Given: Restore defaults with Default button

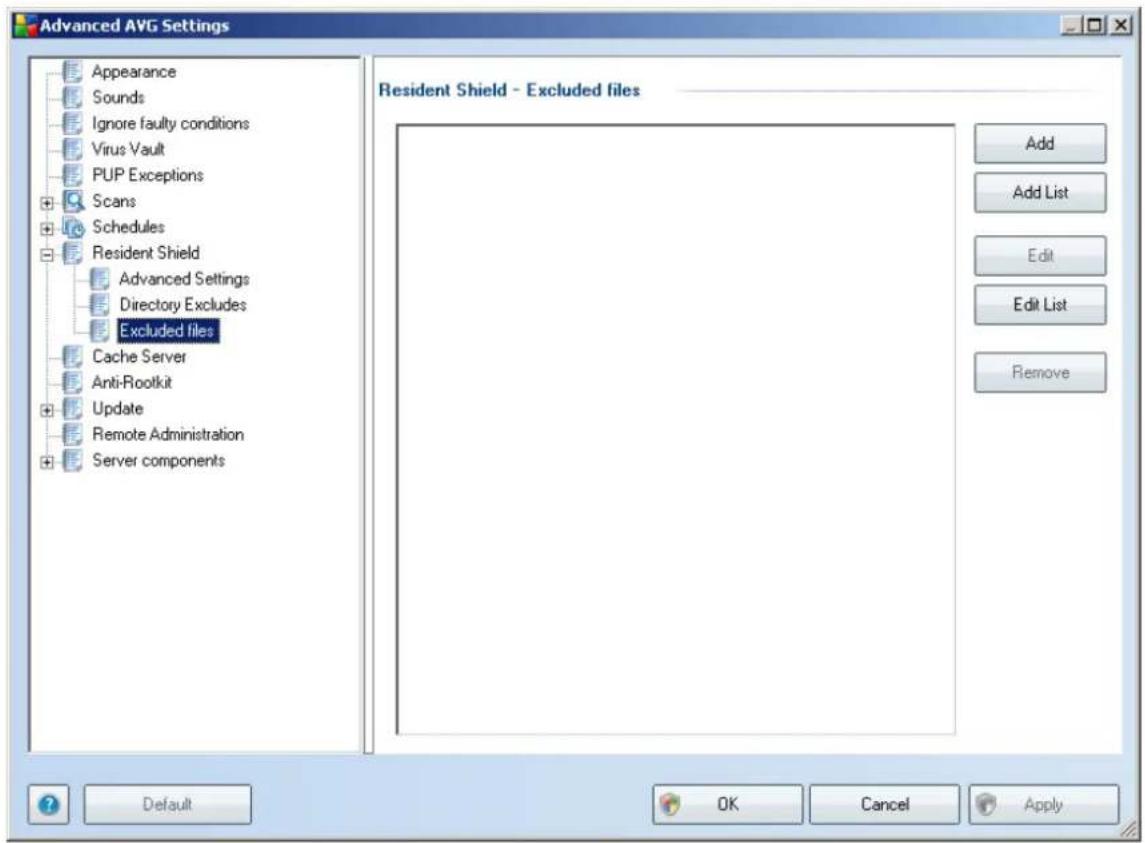Looking at the screenshot, I should [x=167, y=804].
